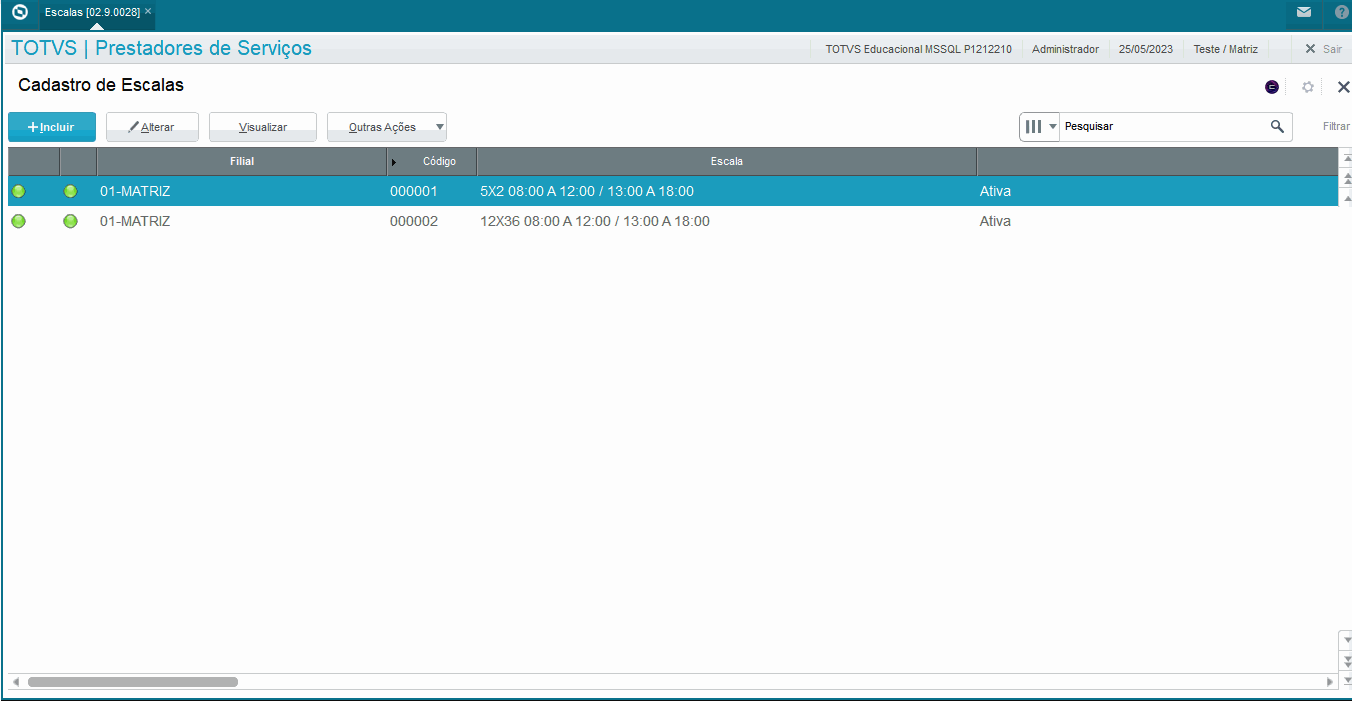Open the help question mark icon

point(1342,13)
